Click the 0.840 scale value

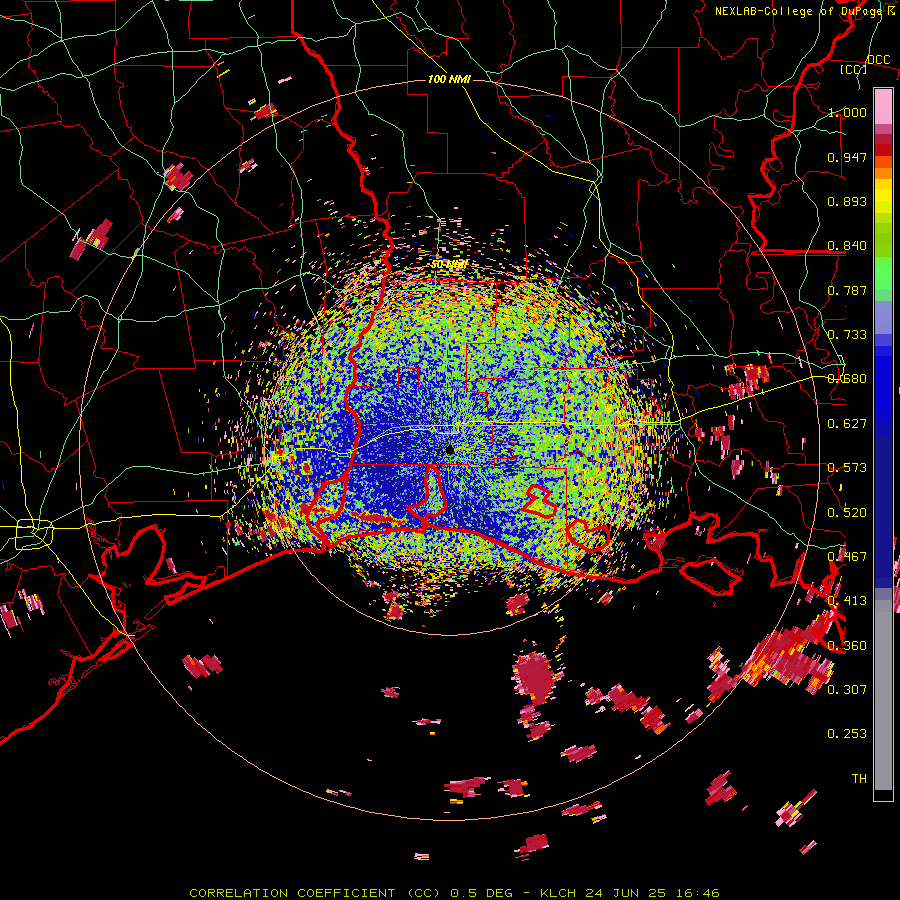point(847,246)
